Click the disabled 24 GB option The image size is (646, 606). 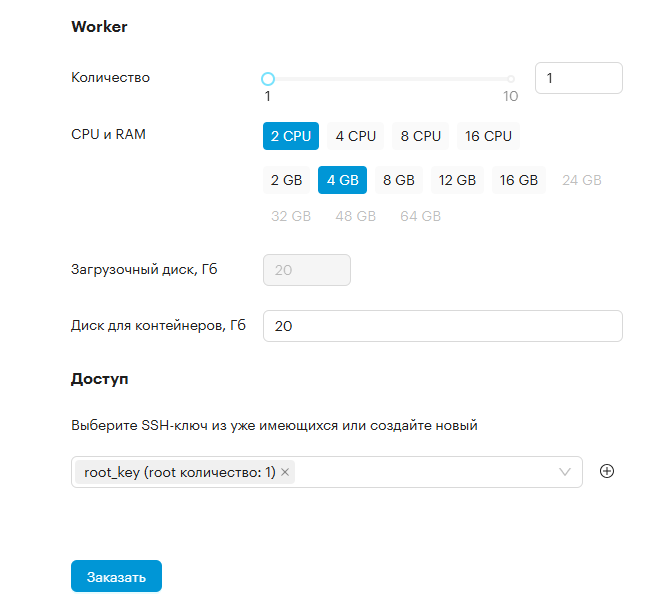click(x=582, y=180)
